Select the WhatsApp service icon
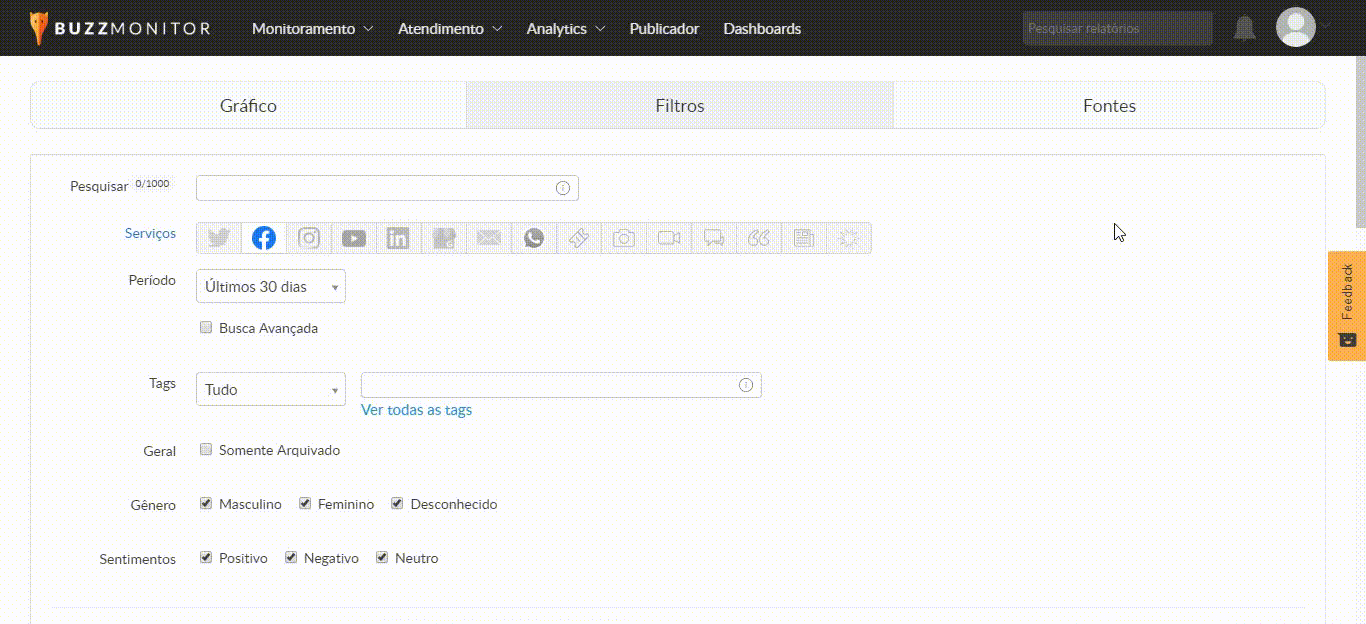The height and width of the screenshot is (624, 1366). (x=534, y=238)
